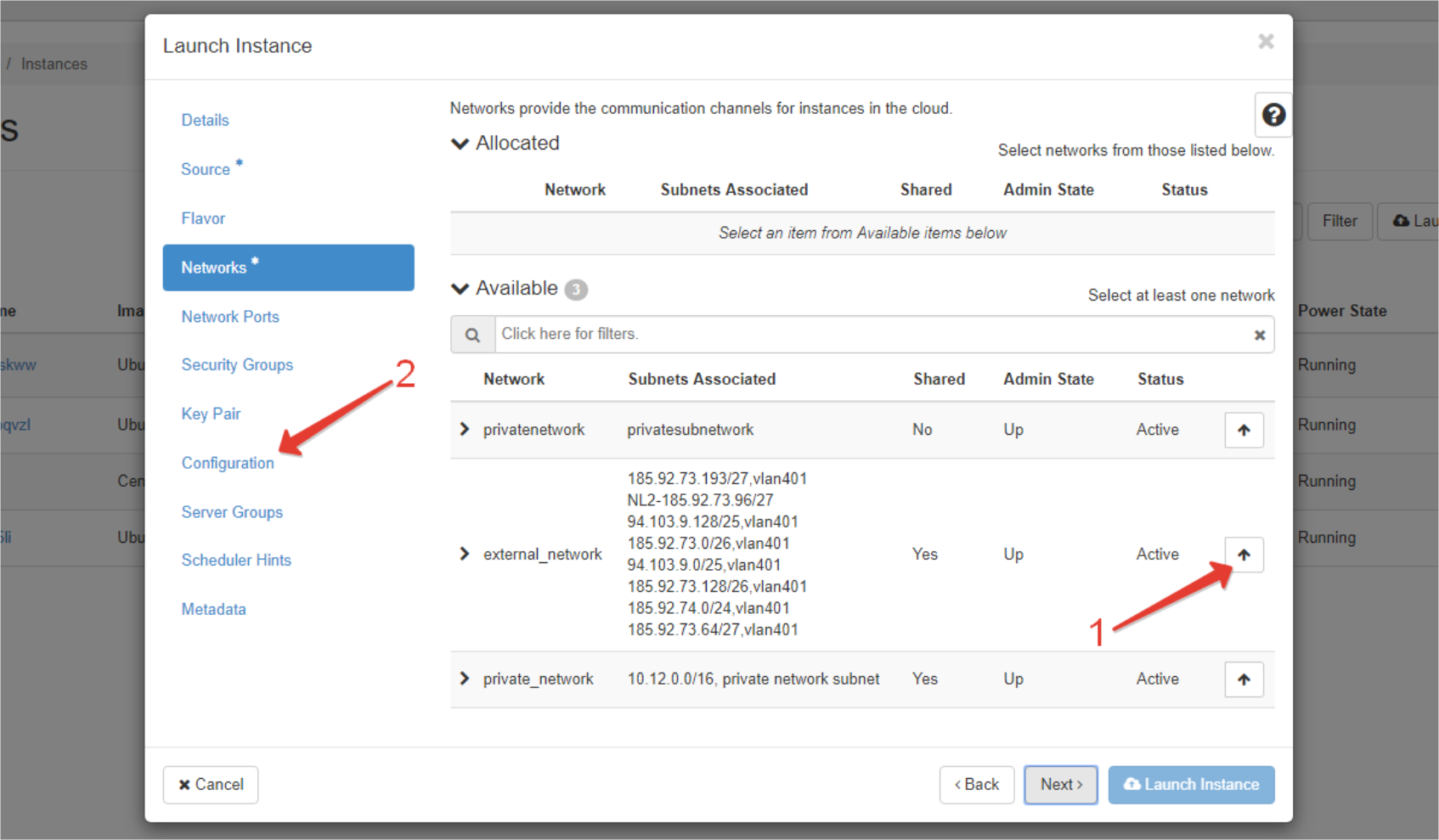Image resolution: width=1439 pixels, height=840 pixels.
Task: Switch to the Configuration step
Action: click(228, 463)
